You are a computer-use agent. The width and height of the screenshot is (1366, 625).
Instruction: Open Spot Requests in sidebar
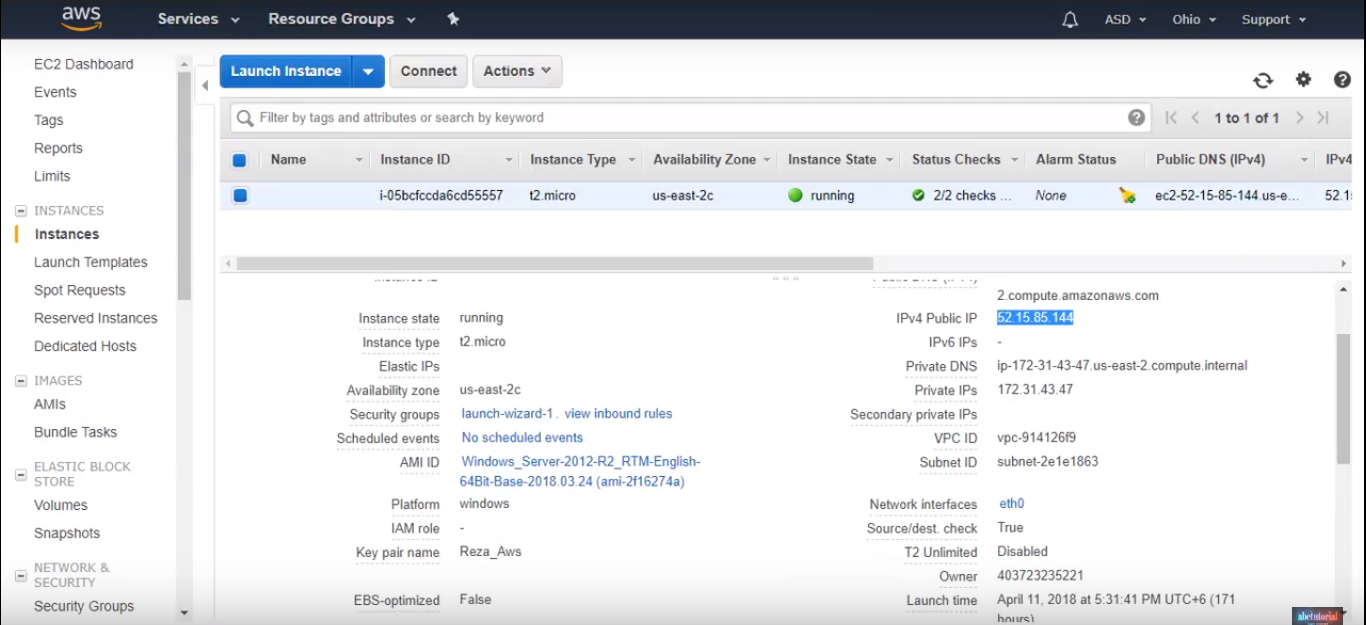[x=80, y=290]
